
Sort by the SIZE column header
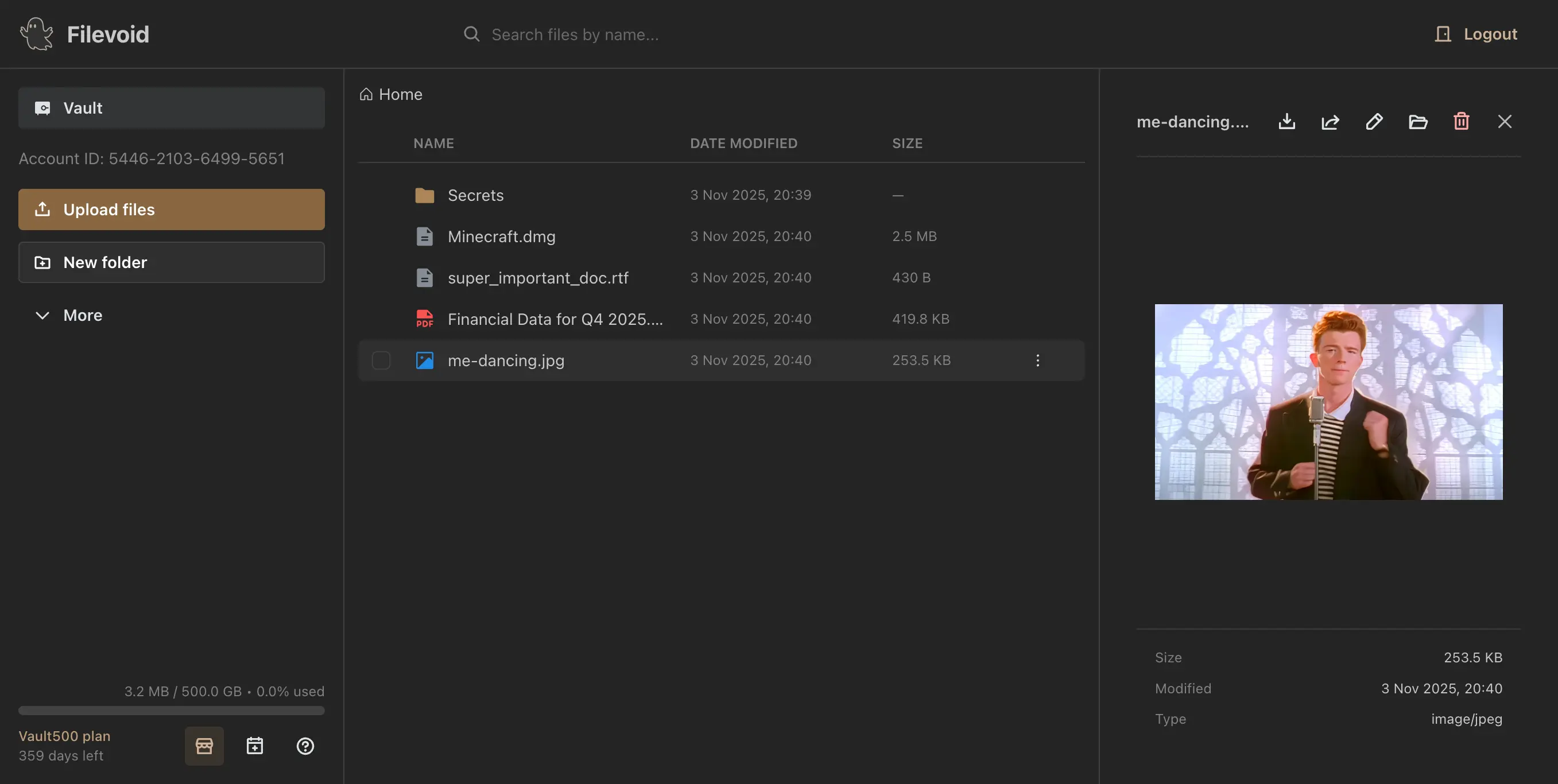pos(907,143)
